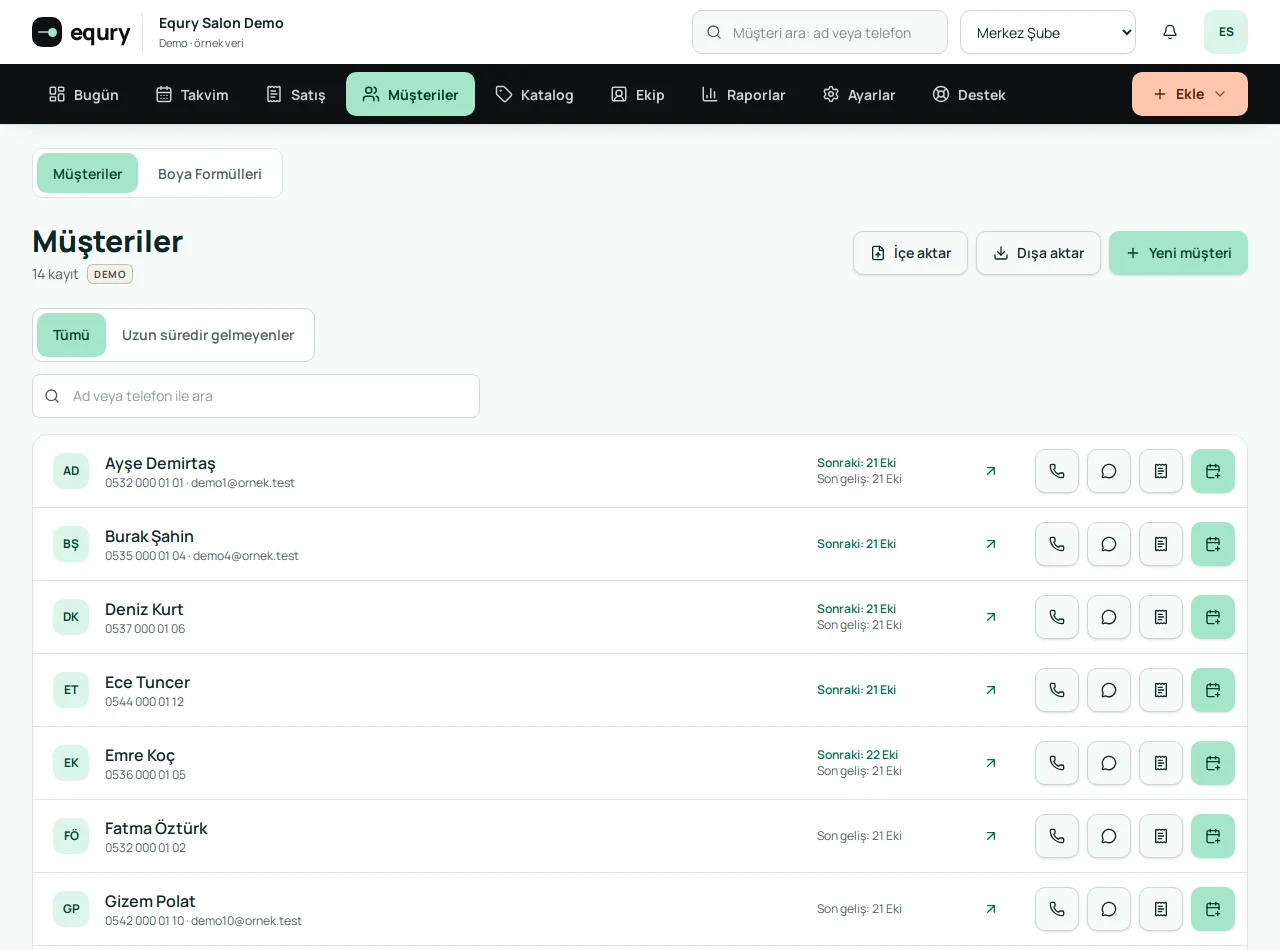Image resolution: width=1280 pixels, height=950 pixels.
Task: Open Emre Koç's profile arrow icon
Action: tap(991, 763)
